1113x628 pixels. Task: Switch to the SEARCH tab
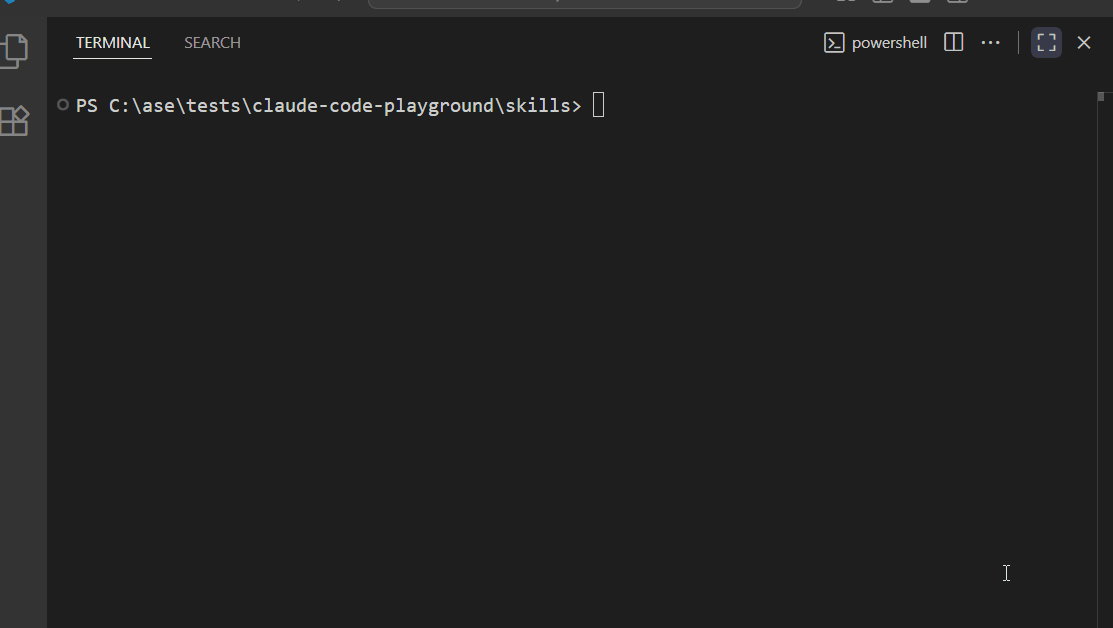(x=212, y=43)
